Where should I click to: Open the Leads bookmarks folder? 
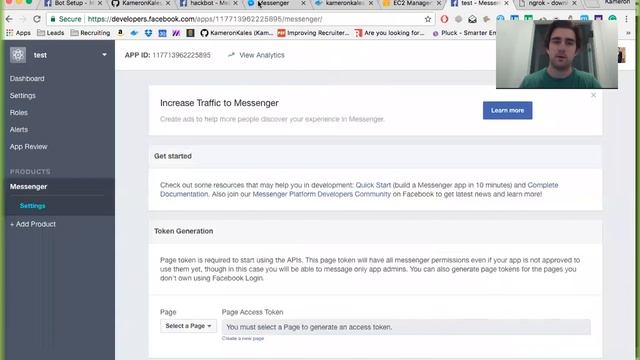coord(51,33)
